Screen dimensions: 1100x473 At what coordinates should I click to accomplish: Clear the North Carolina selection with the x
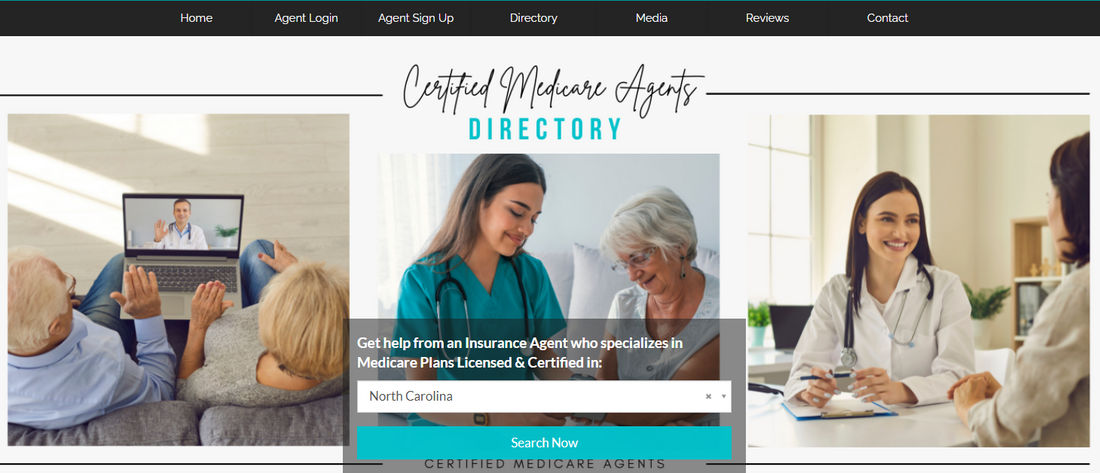click(708, 397)
